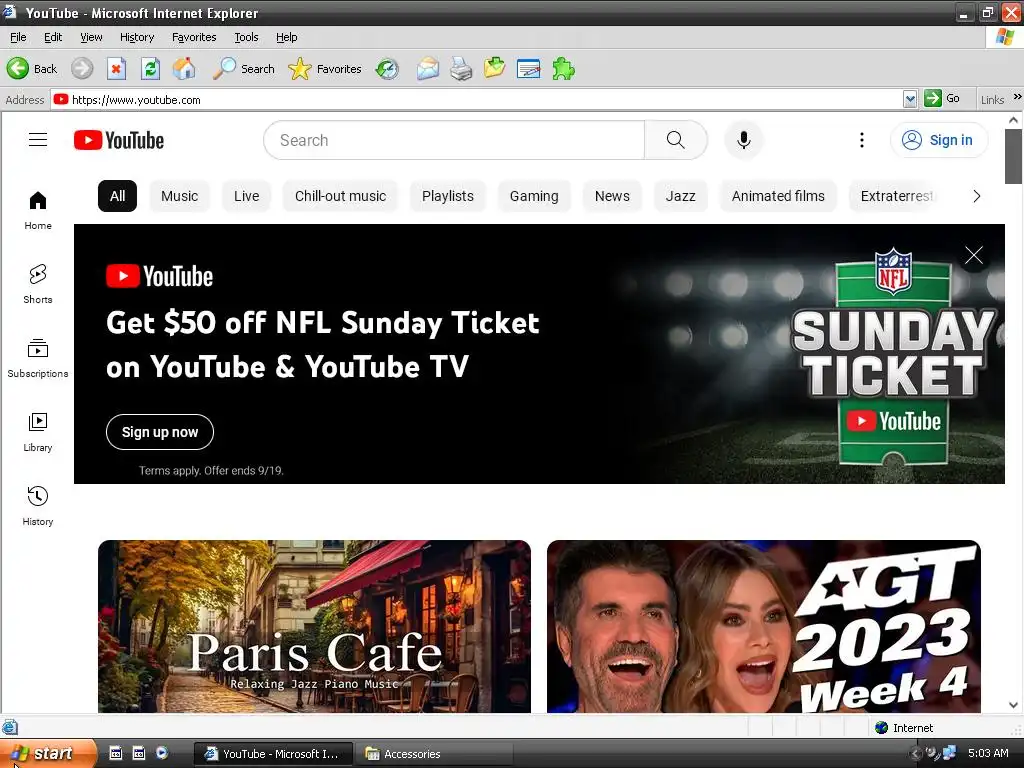This screenshot has width=1024, height=768.
Task: Select the Live category chip
Action: (x=246, y=196)
